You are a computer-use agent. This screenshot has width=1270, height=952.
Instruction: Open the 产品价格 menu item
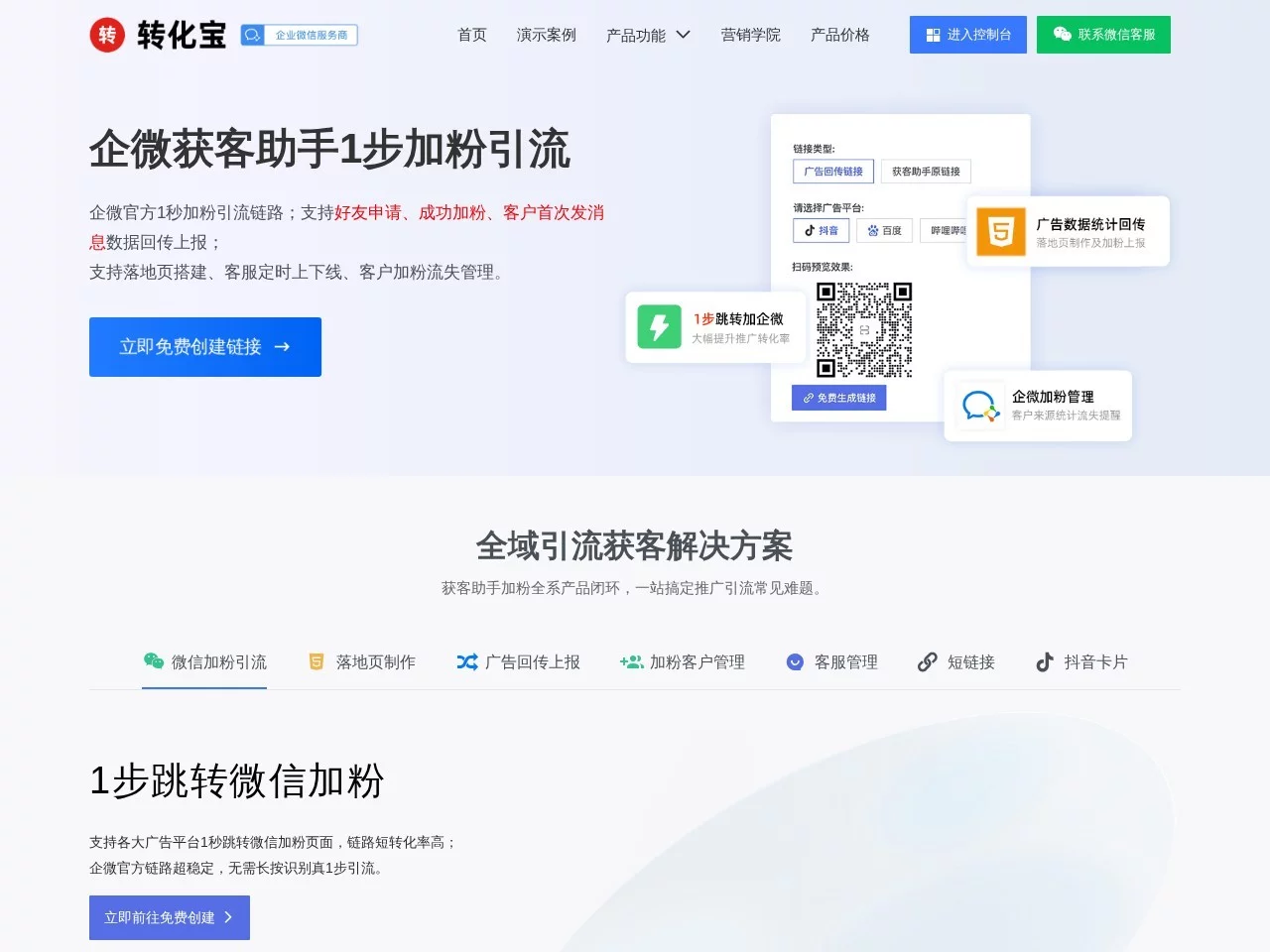pos(840,35)
